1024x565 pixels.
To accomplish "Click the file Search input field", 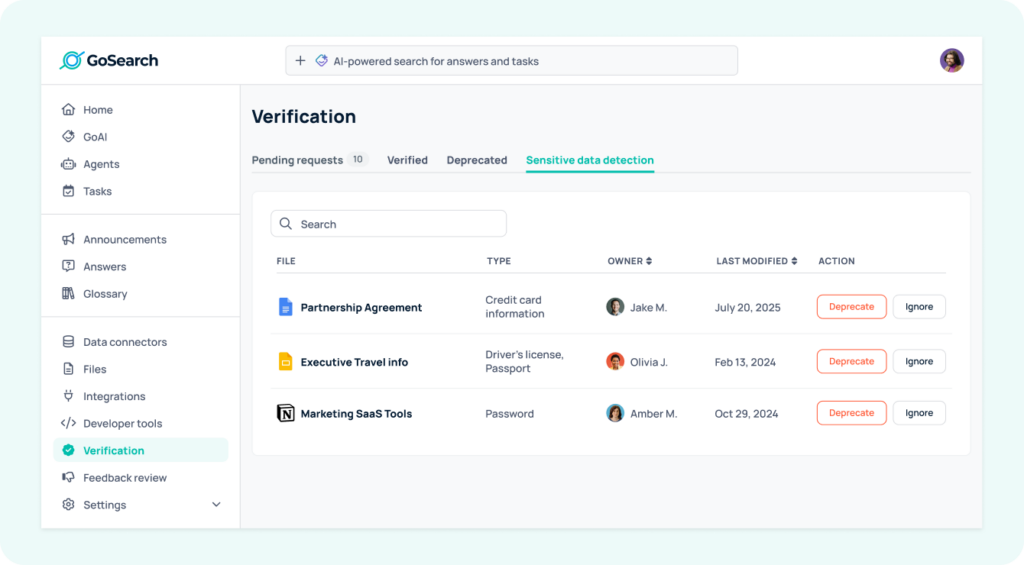I will click(x=388, y=224).
